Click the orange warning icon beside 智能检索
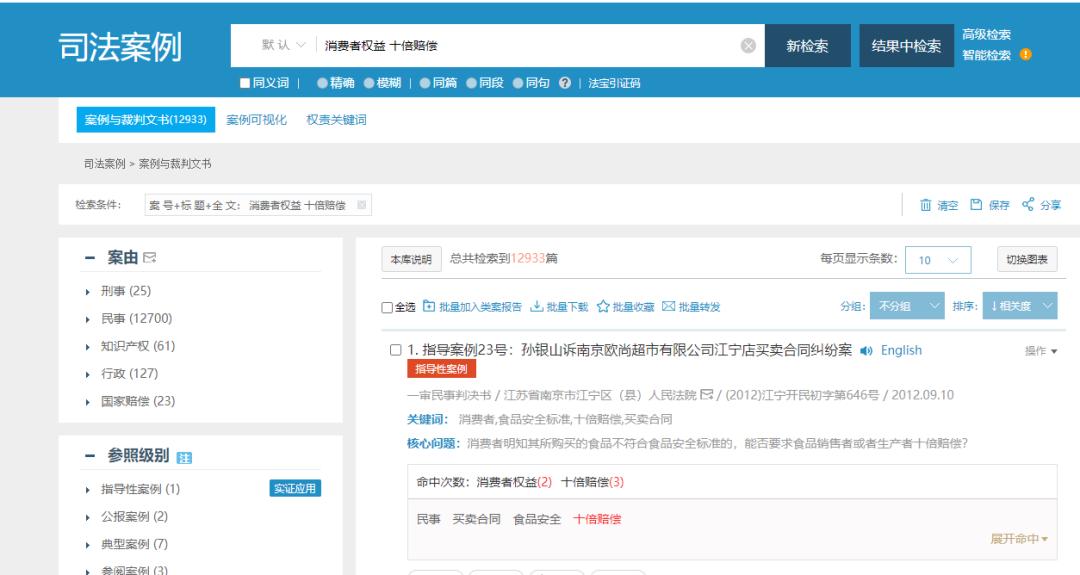This screenshot has width=1080, height=575. (x=1026, y=54)
